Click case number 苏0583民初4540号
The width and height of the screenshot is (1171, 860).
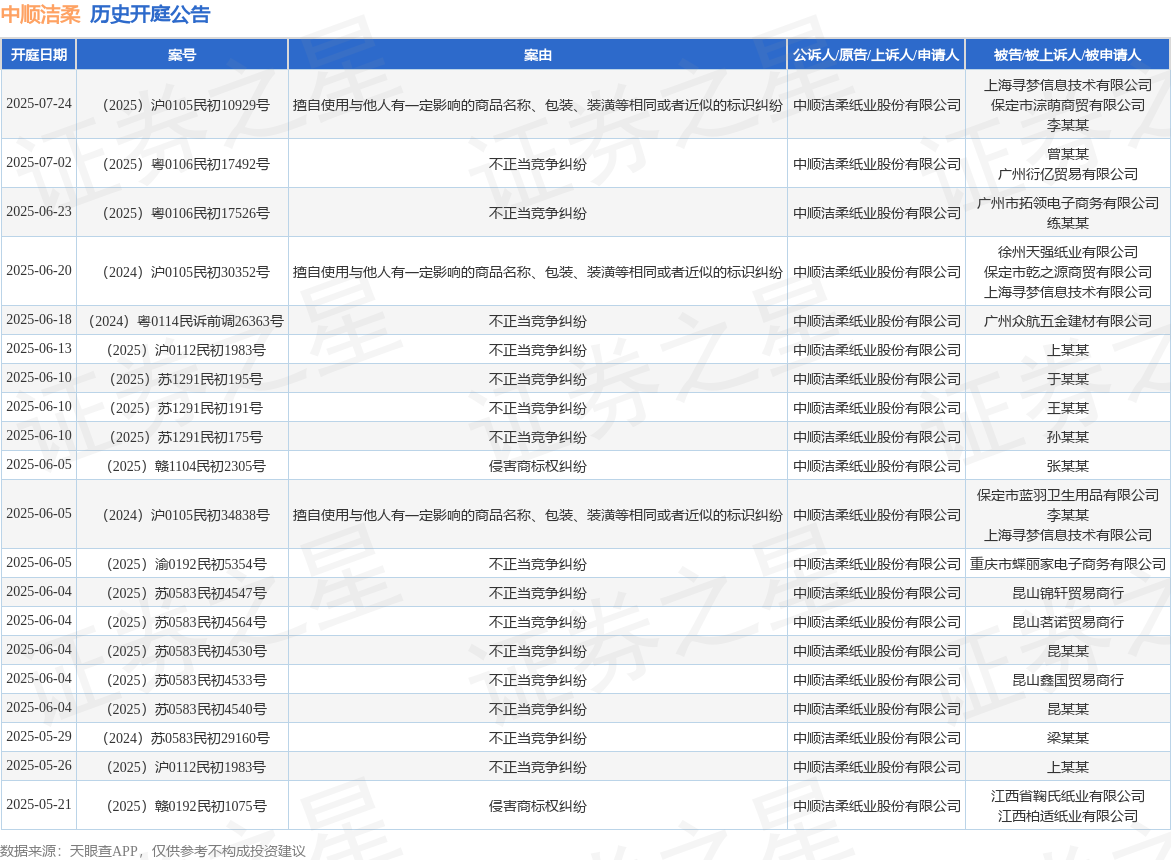click(x=186, y=710)
